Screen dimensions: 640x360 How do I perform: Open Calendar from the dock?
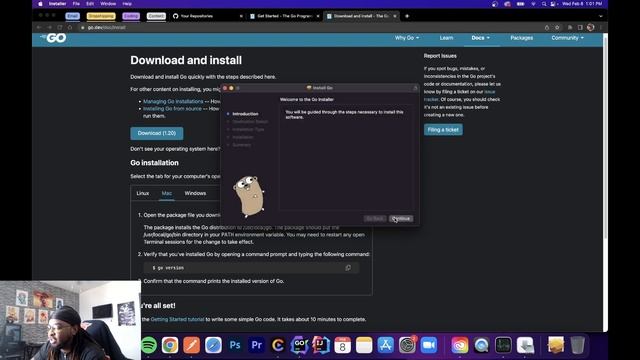342,345
